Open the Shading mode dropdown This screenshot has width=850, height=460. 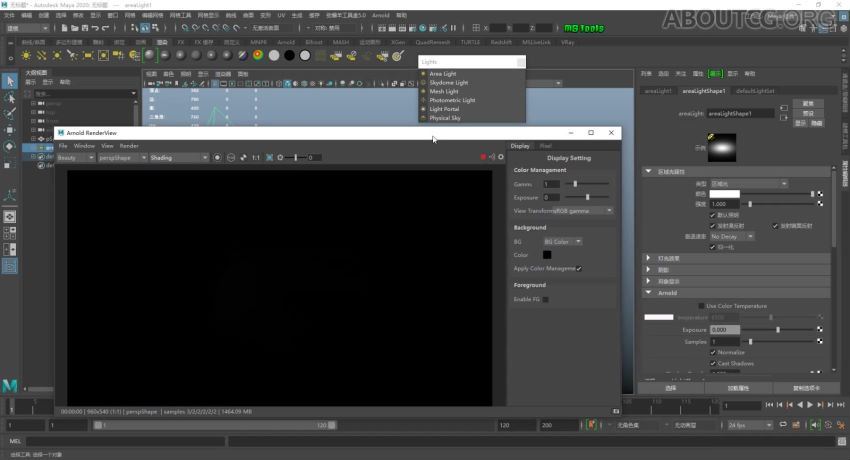point(179,158)
